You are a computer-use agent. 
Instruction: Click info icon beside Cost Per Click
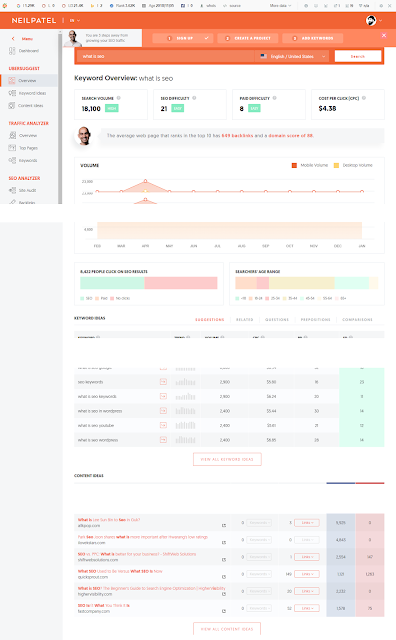[x=364, y=98]
